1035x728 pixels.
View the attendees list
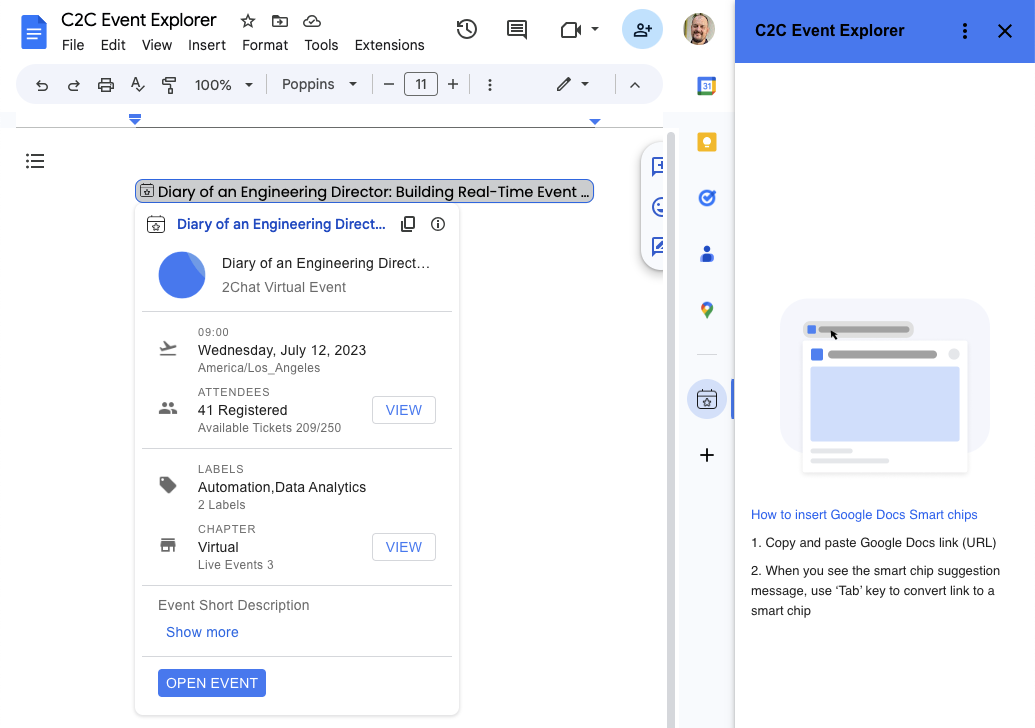(x=404, y=410)
